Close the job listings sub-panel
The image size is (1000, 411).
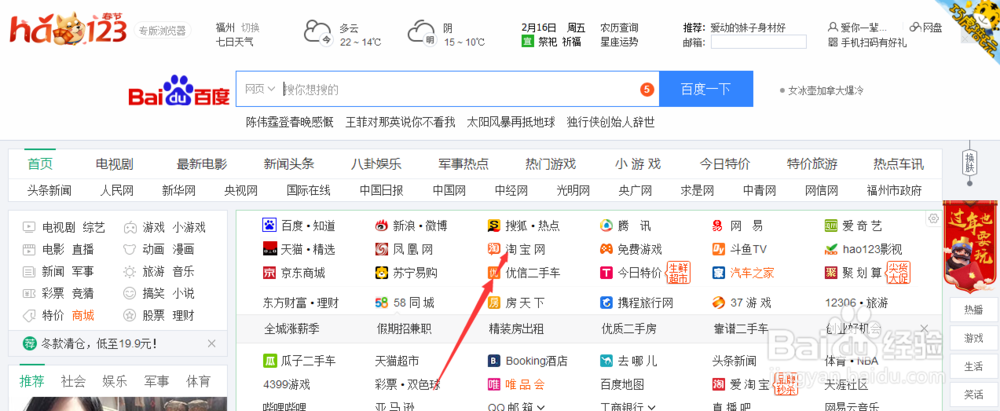pyautogui.click(x=924, y=329)
